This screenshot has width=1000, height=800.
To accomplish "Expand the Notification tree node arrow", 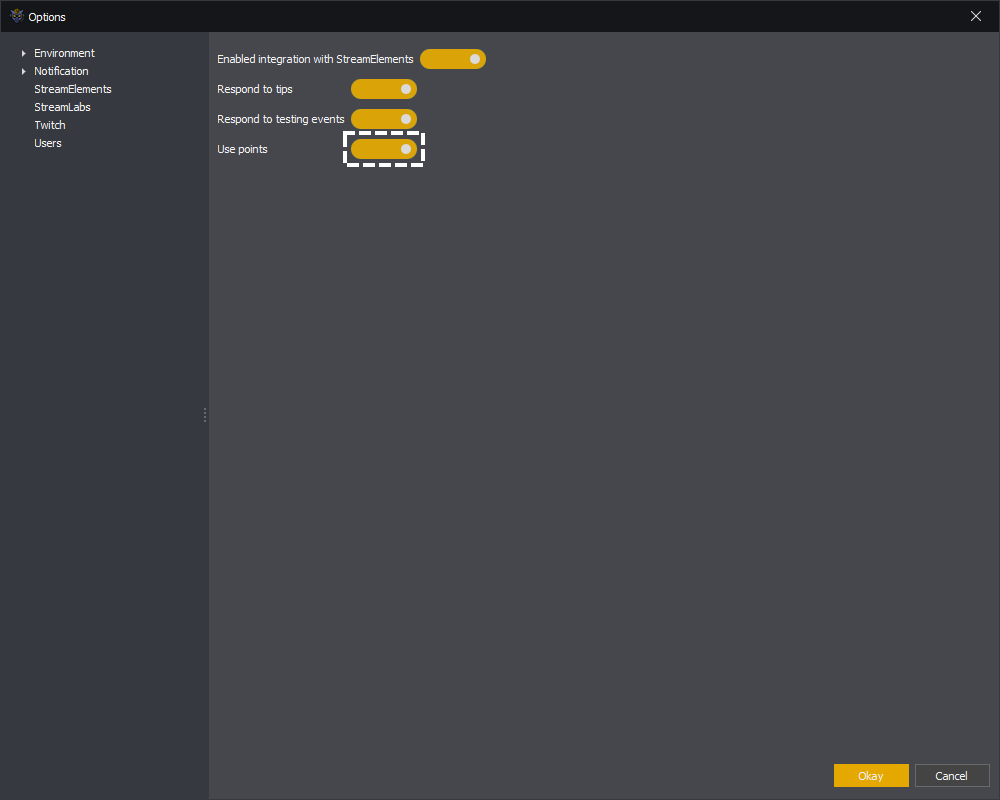I will (x=24, y=71).
